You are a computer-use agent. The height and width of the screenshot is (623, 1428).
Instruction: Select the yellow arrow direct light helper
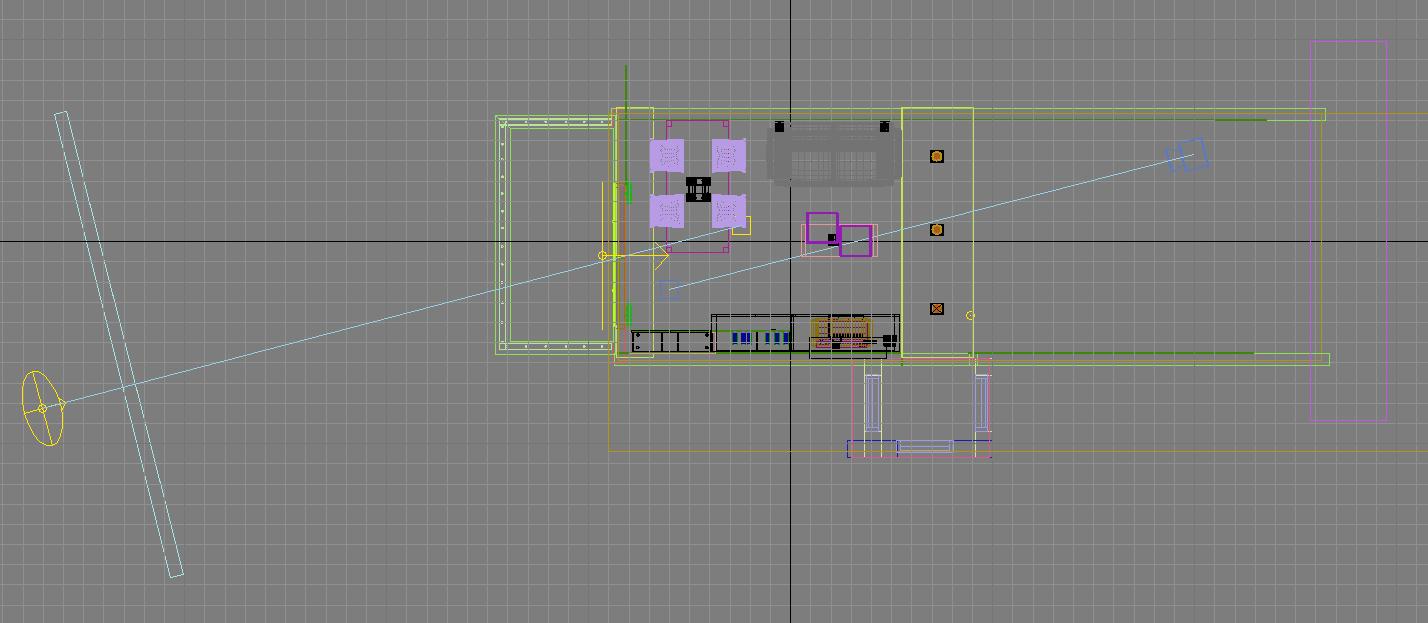pyautogui.click(x=634, y=256)
